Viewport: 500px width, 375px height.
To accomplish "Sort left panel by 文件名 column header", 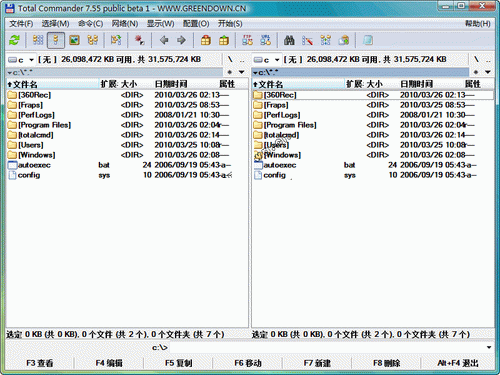I will [53, 84].
